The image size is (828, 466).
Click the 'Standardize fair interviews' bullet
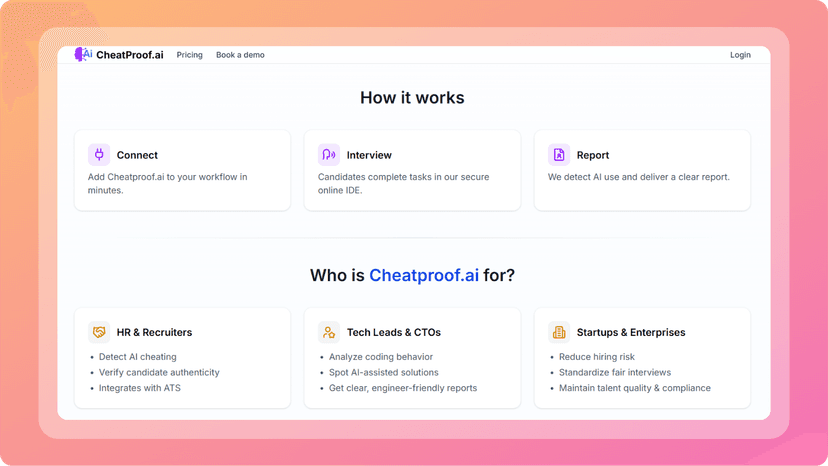615,372
